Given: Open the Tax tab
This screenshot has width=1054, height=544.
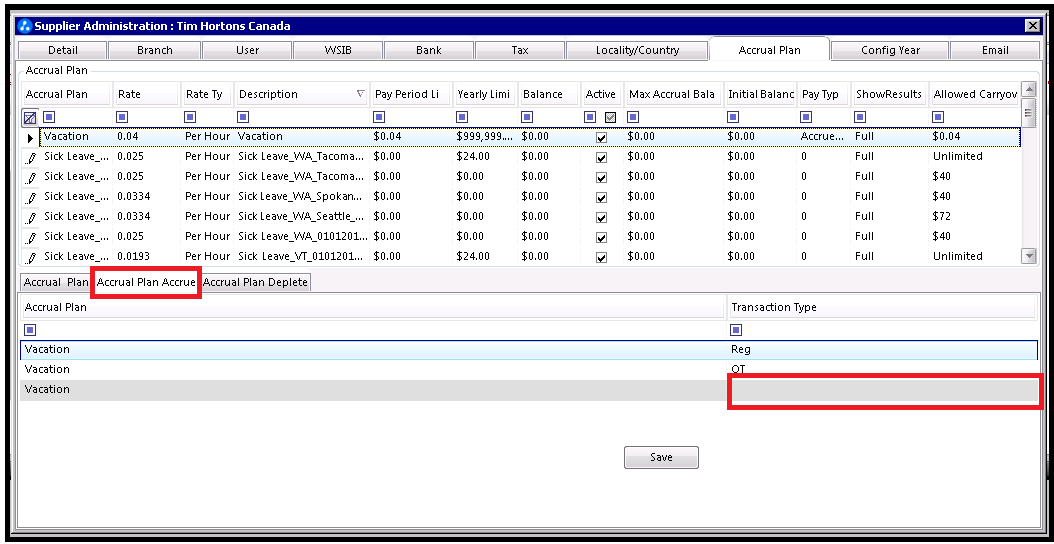Looking at the screenshot, I should coord(520,50).
